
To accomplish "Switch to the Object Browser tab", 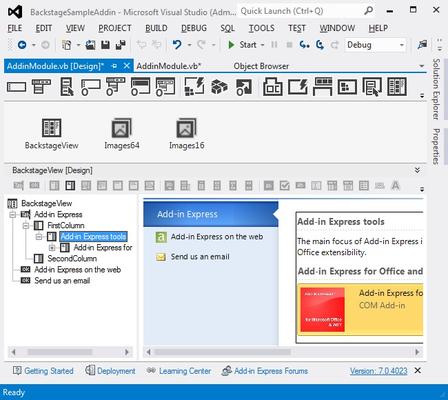I will pyautogui.click(x=261, y=66).
